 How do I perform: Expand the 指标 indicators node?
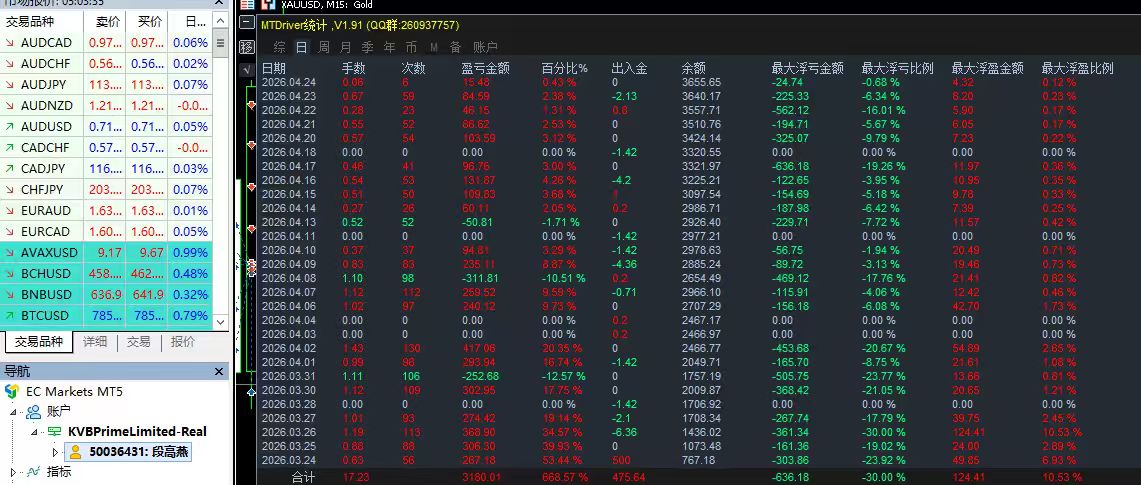coord(13,471)
